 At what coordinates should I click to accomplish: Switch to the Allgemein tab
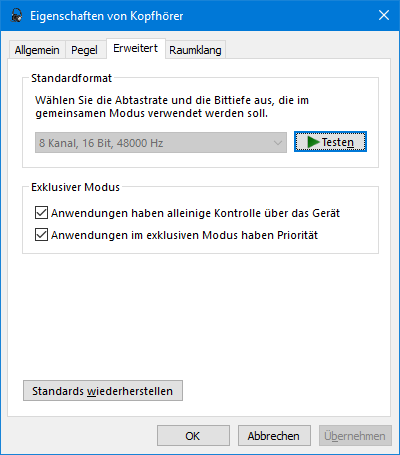point(37,50)
